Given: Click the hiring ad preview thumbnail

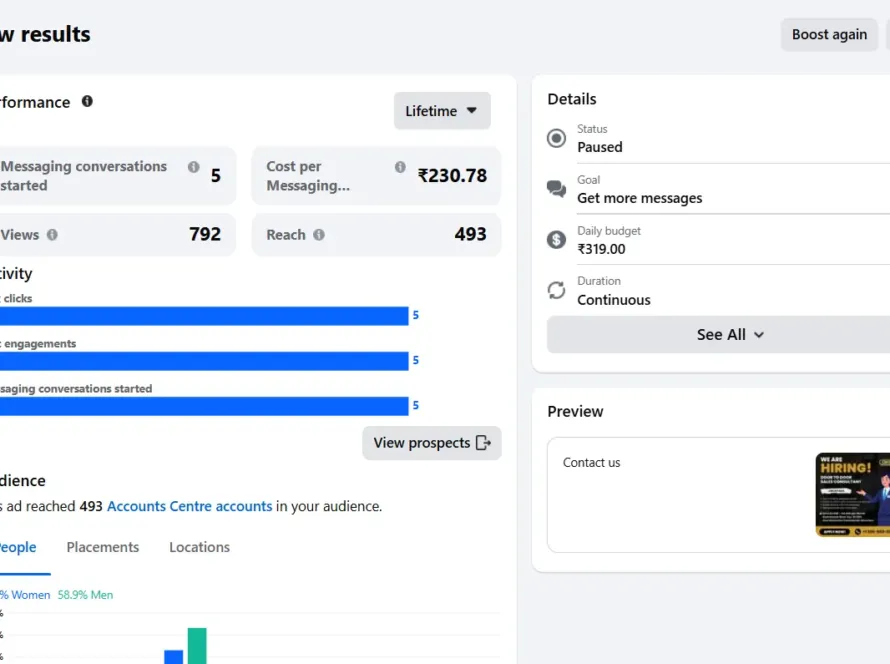Looking at the screenshot, I should click(x=852, y=494).
